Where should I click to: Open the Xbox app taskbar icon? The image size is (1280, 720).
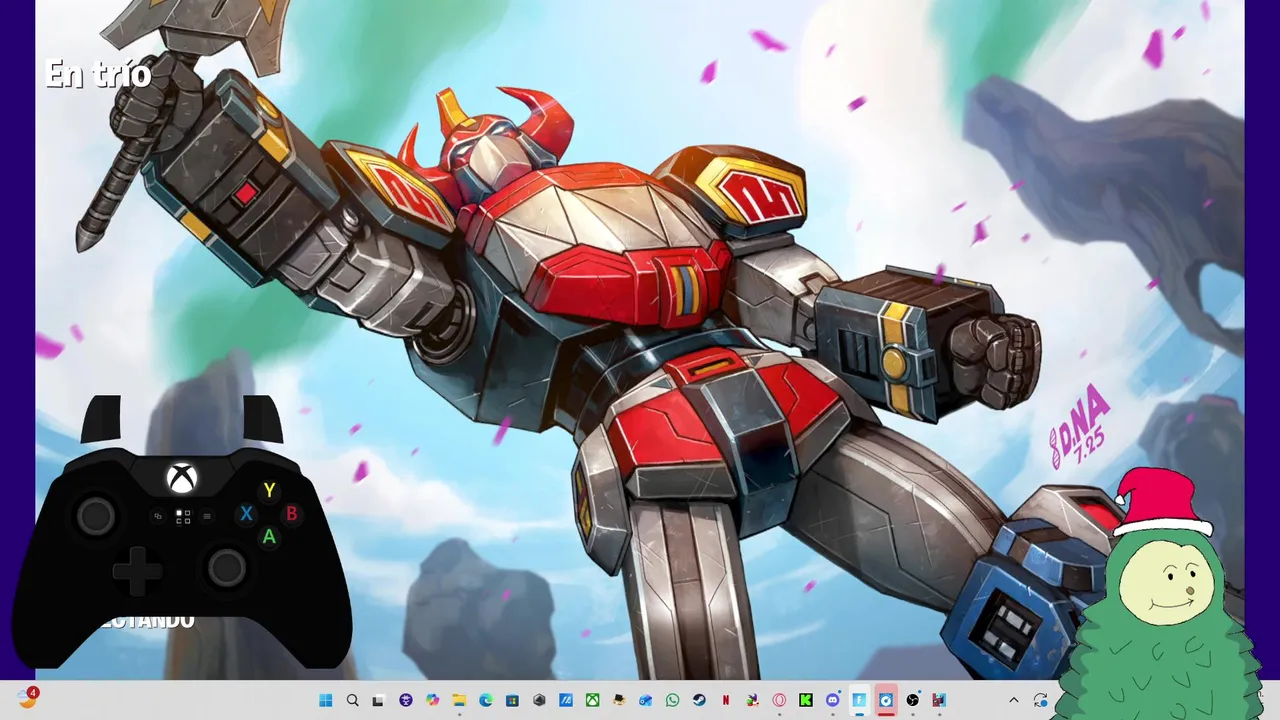point(592,700)
